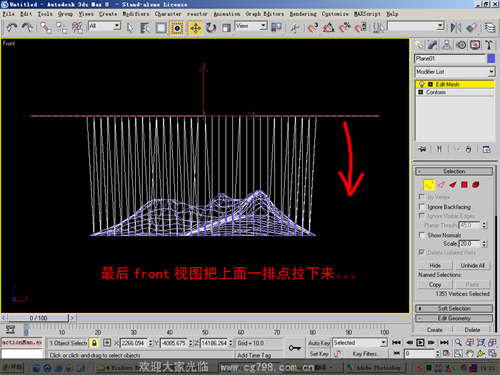Open the Modifier List dropdown
This screenshot has width=500, height=375.
tap(455, 72)
